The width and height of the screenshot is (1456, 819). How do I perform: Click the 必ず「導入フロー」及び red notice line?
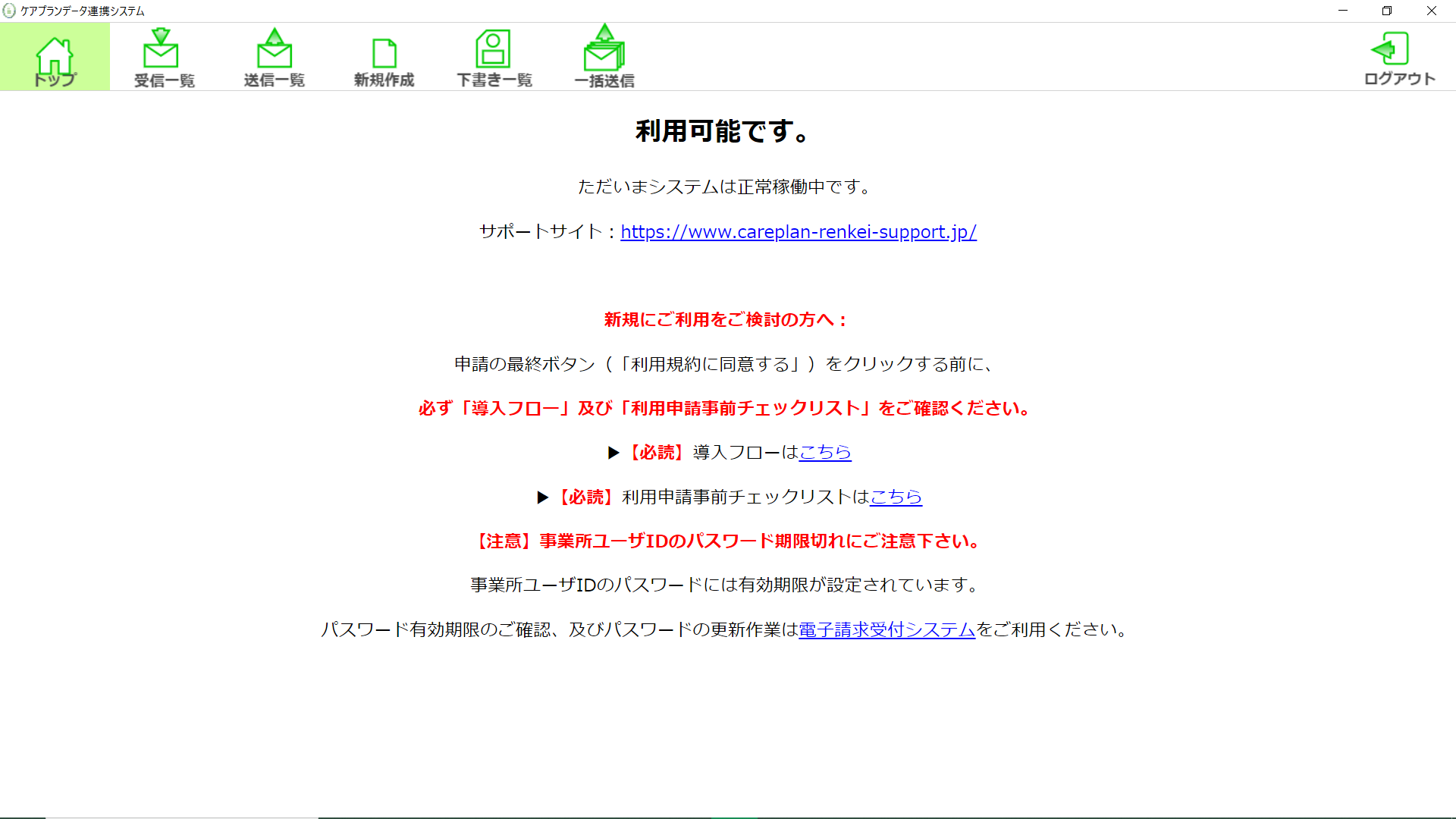pyautogui.click(x=726, y=409)
